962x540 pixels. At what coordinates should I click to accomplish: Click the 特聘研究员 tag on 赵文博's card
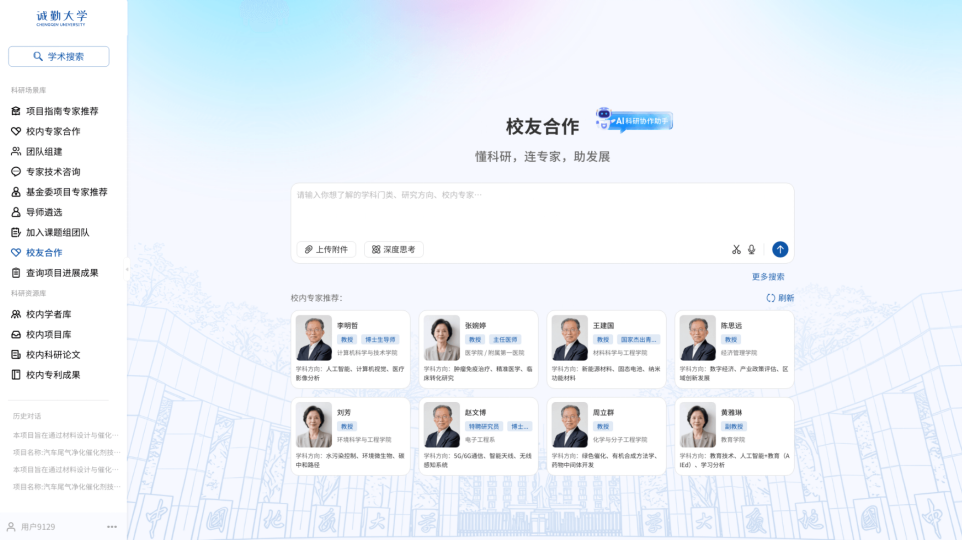tap(485, 426)
